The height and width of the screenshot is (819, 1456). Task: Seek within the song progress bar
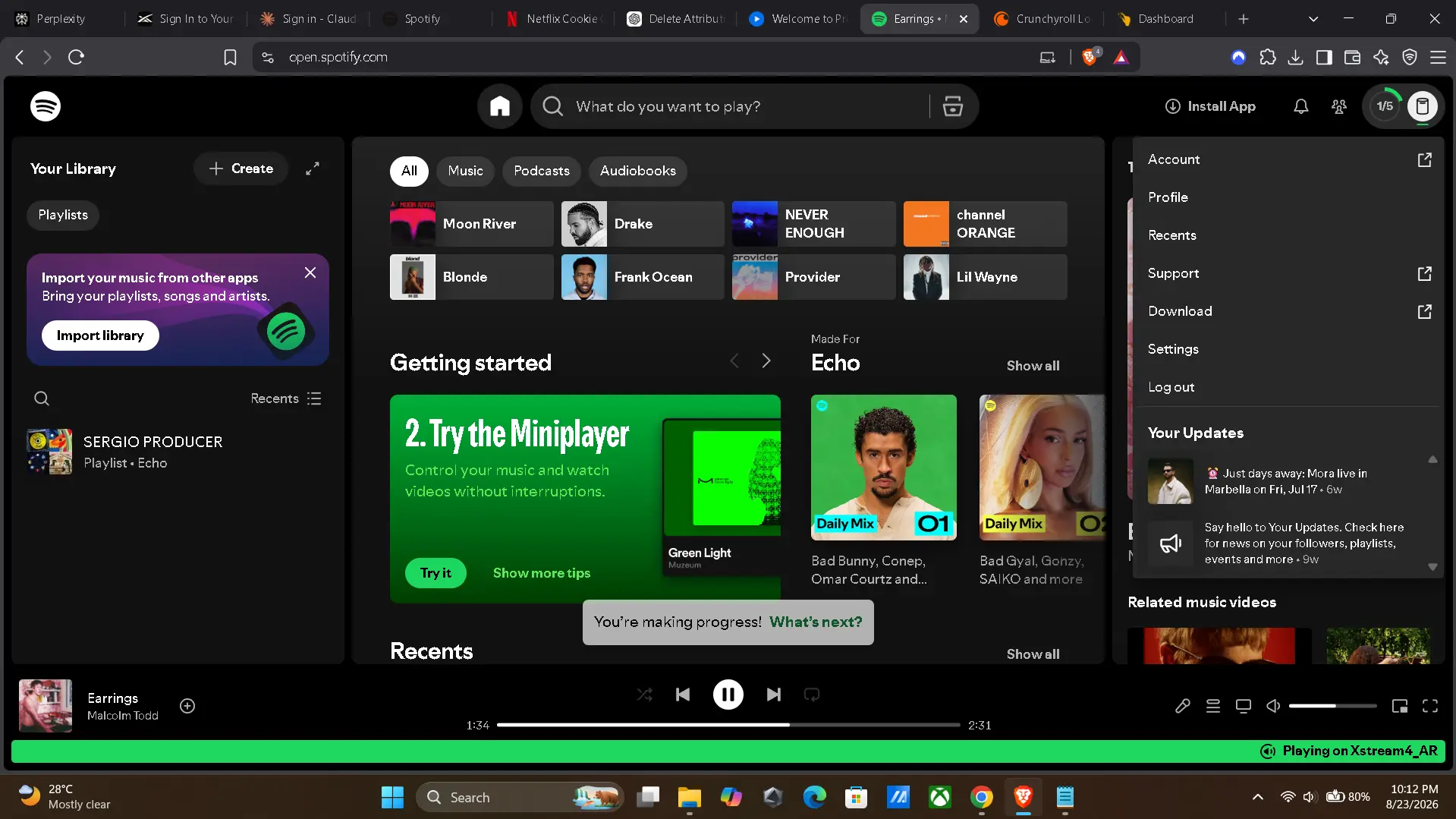coord(728,725)
